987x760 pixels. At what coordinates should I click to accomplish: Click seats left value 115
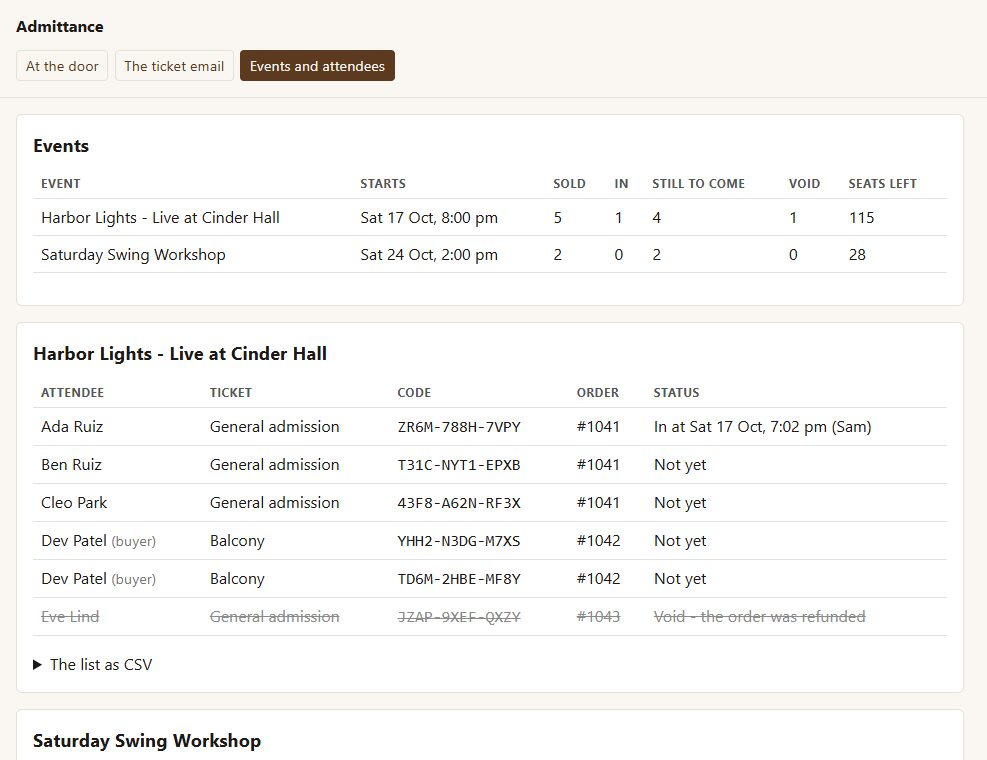click(x=861, y=218)
